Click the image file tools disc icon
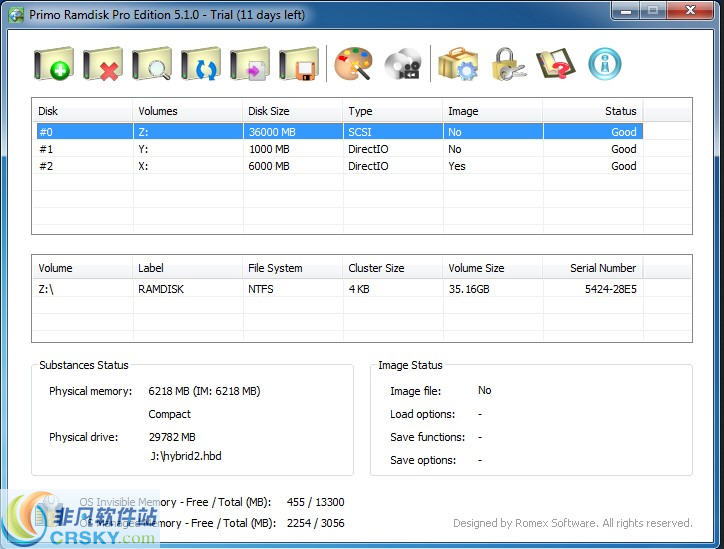Screen dimensions: 724x549 tap(403, 64)
